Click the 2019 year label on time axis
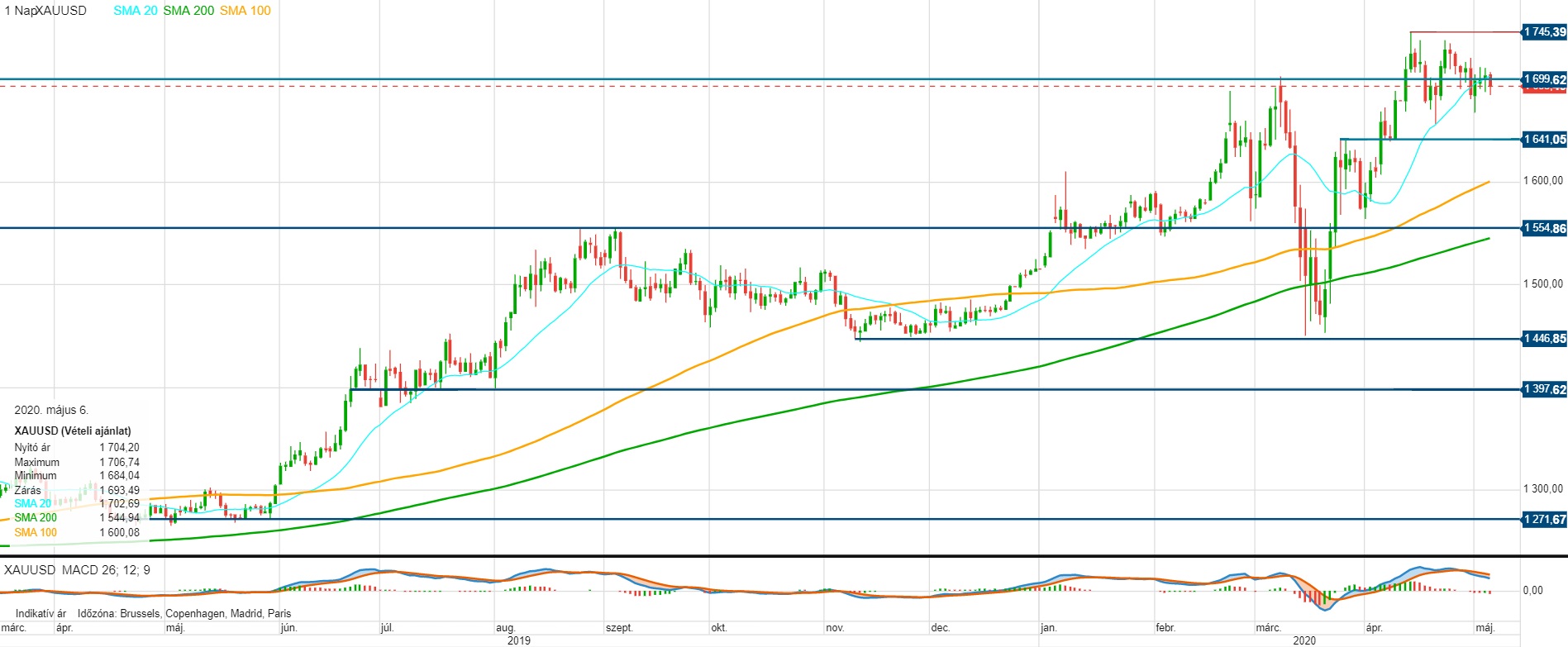 pos(519,640)
